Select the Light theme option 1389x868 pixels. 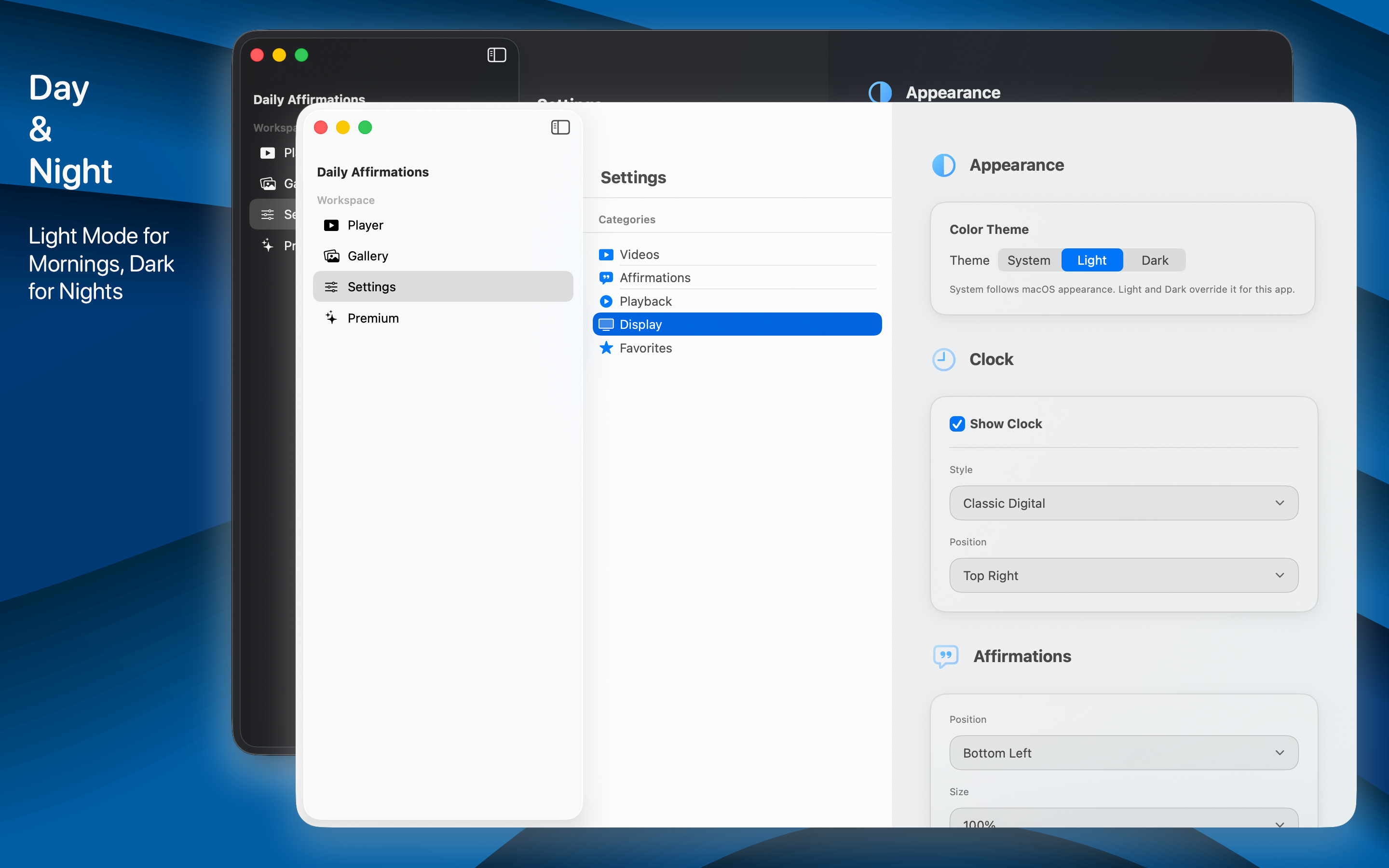click(1092, 260)
